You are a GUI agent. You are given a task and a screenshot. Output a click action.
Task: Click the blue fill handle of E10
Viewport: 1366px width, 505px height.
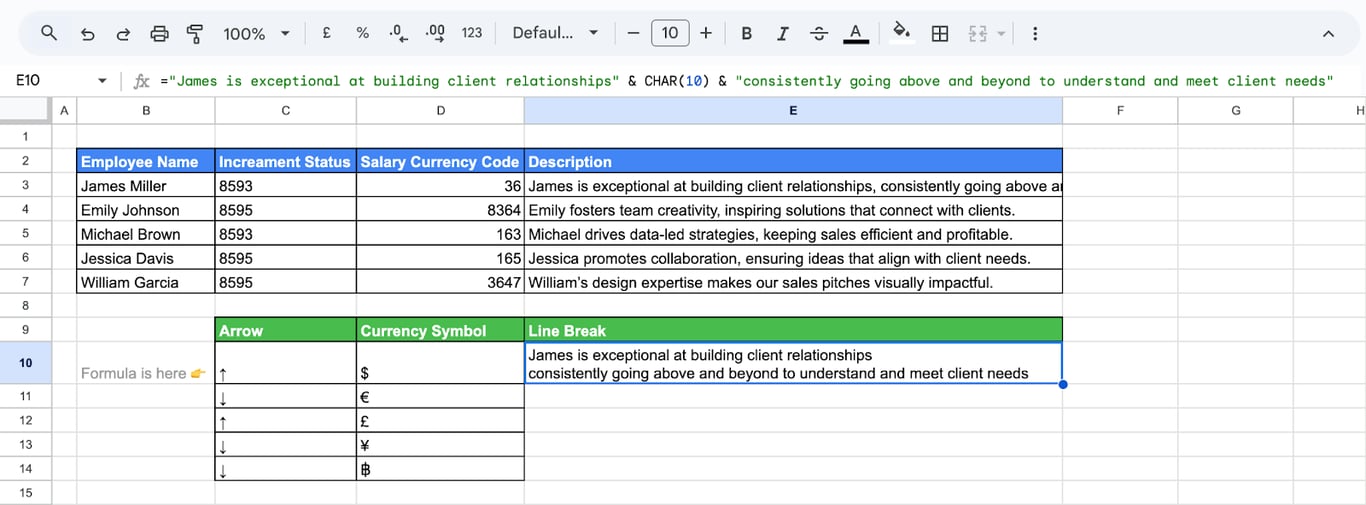(x=1062, y=384)
